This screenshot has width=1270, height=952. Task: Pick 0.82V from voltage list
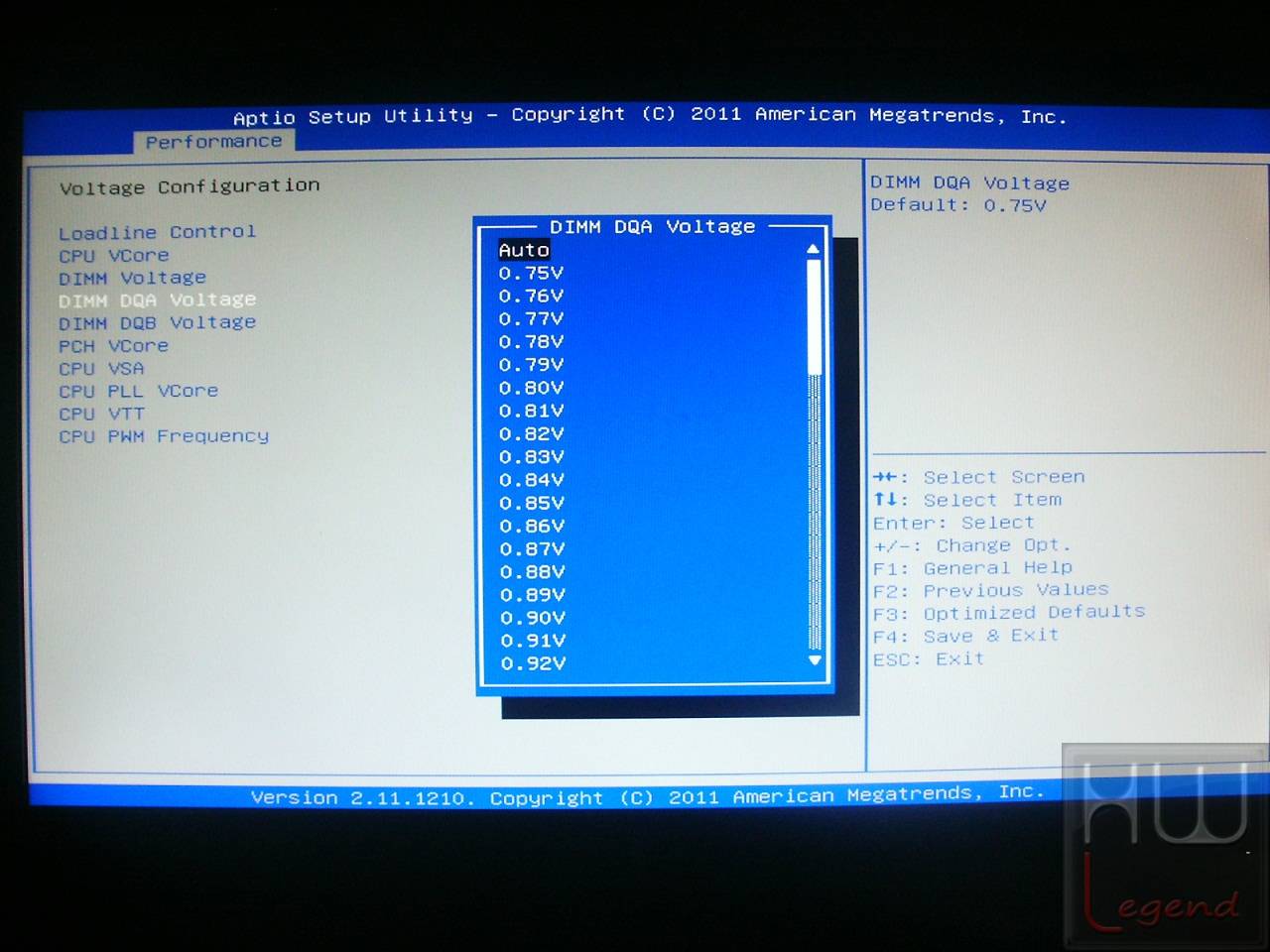pos(531,433)
